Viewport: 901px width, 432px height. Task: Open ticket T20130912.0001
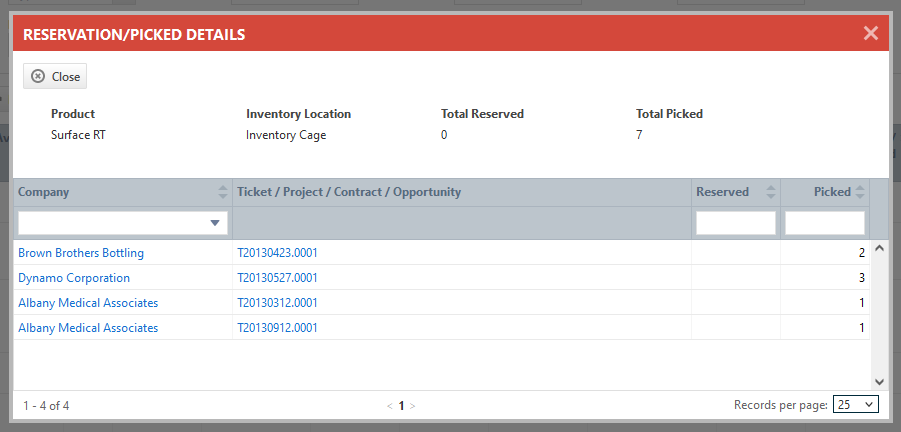pyautogui.click(x=277, y=328)
